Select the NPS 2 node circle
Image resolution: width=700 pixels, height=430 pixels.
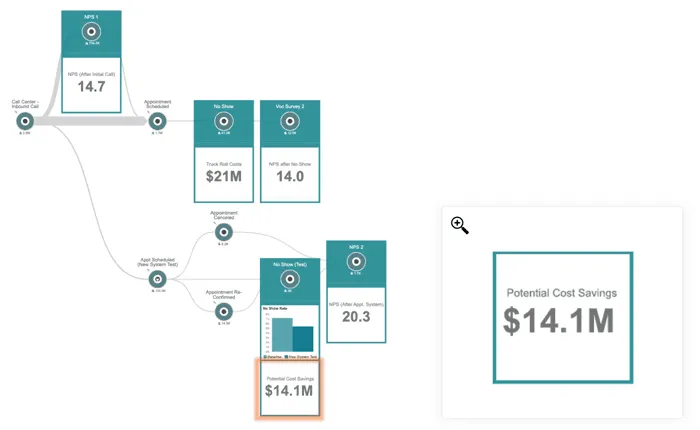[356, 262]
